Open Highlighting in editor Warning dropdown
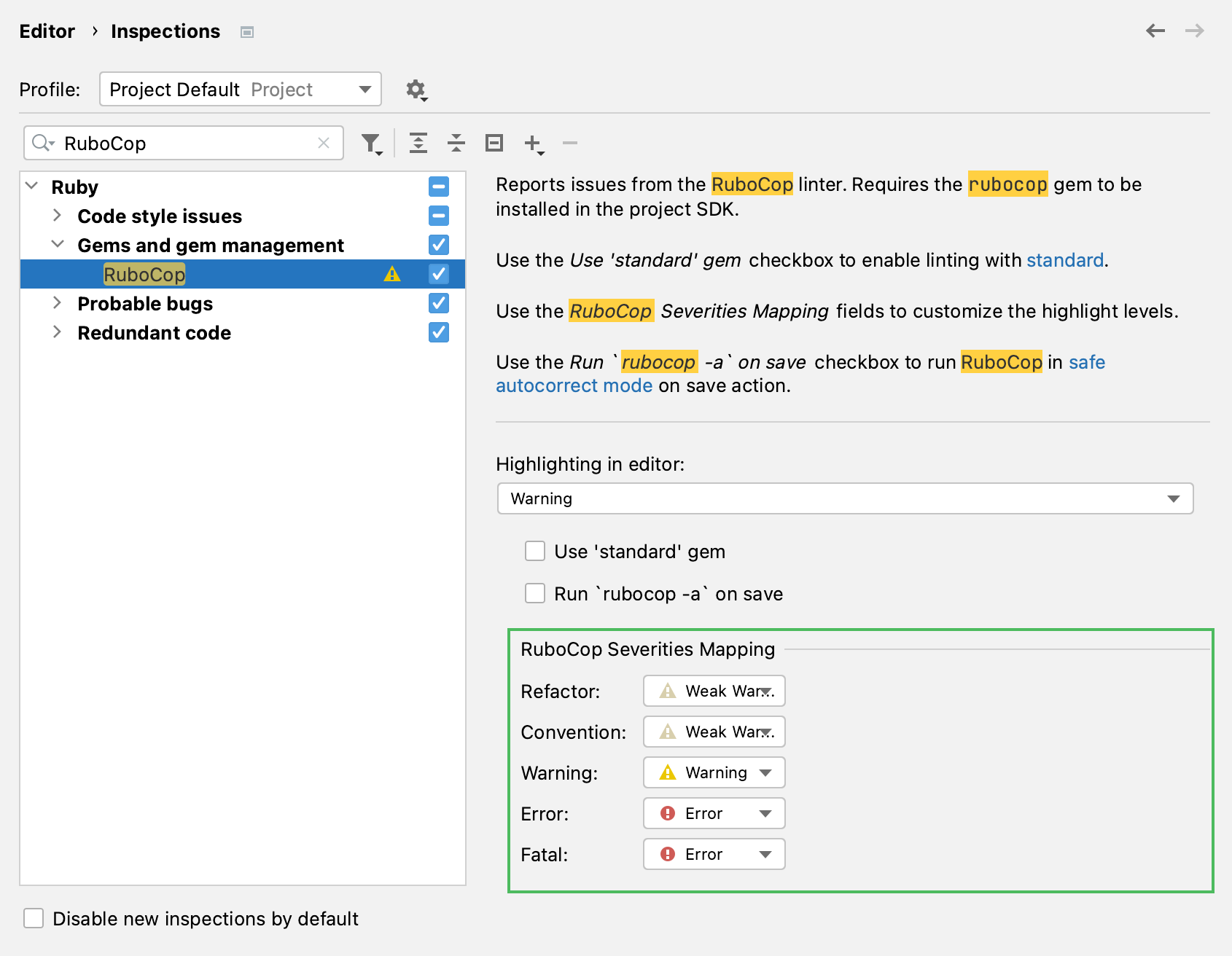Screen dimensions: 1232x956 (x=845, y=498)
